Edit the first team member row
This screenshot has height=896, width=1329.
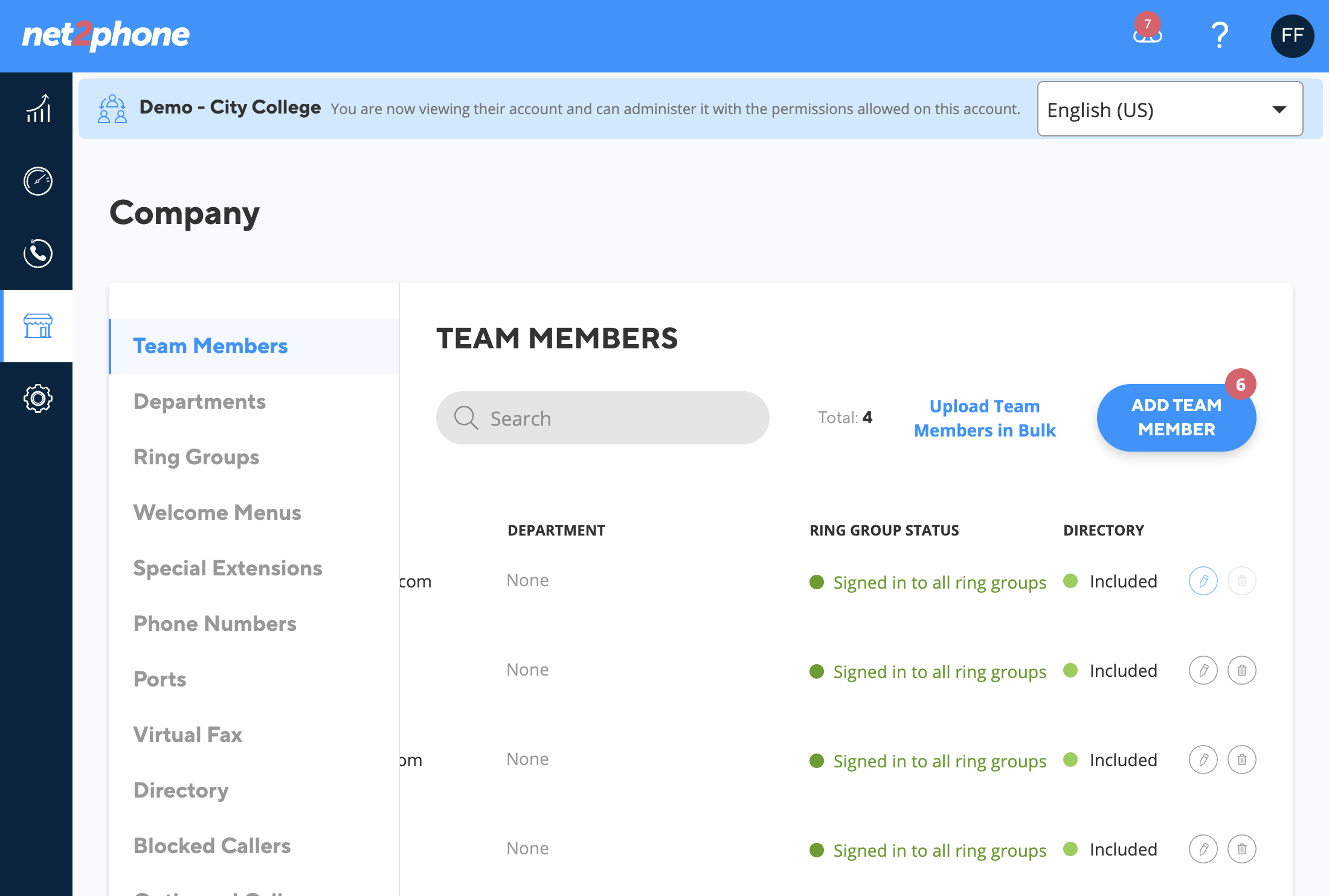(1203, 581)
